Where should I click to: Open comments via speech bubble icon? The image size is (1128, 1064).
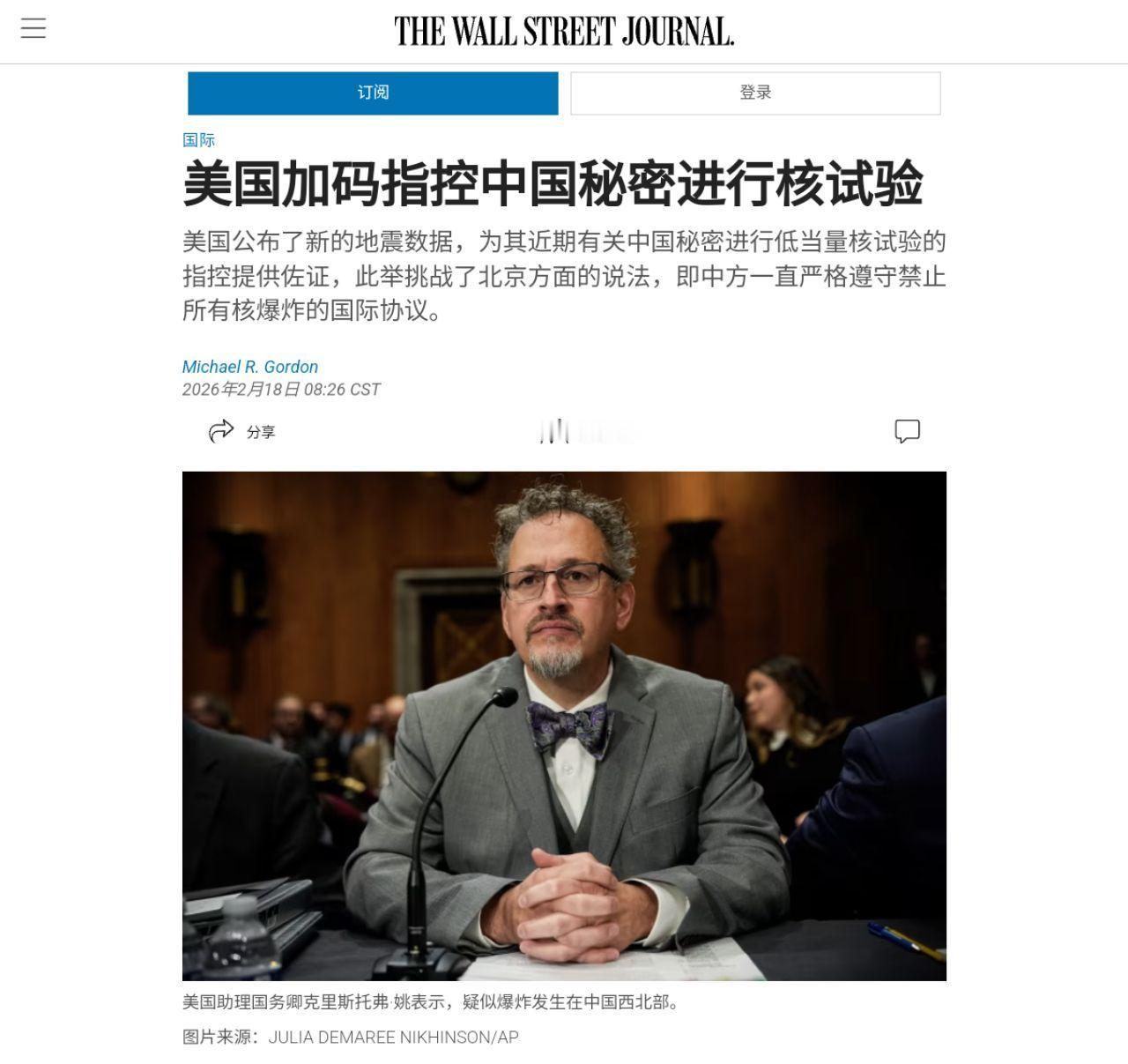(907, 431)
